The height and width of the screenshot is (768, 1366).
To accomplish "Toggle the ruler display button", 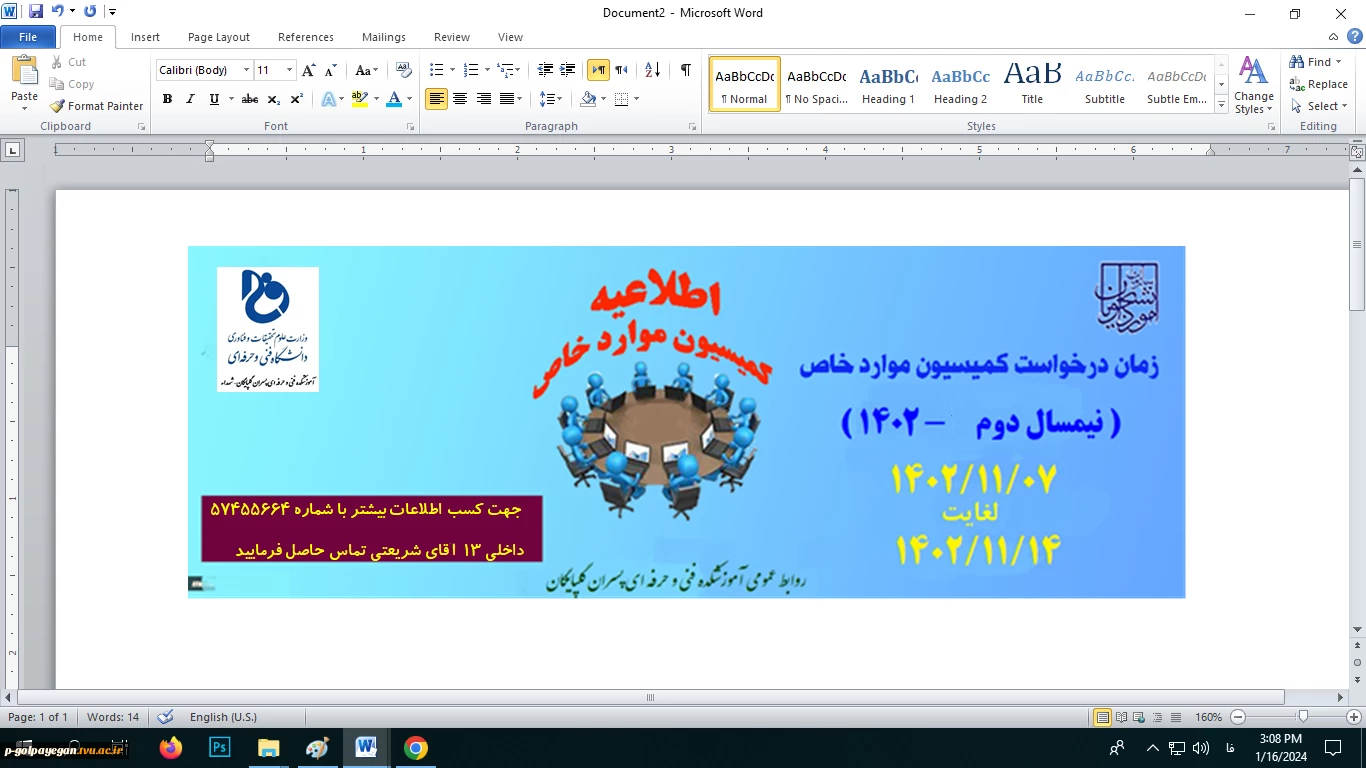I will tap(1357, 153).
